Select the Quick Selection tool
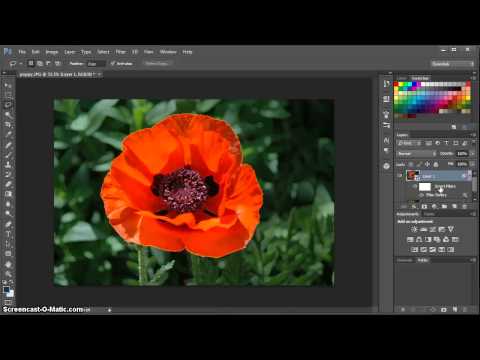The image size is (480, 360). pyautogui.click(x=8, y=115)
